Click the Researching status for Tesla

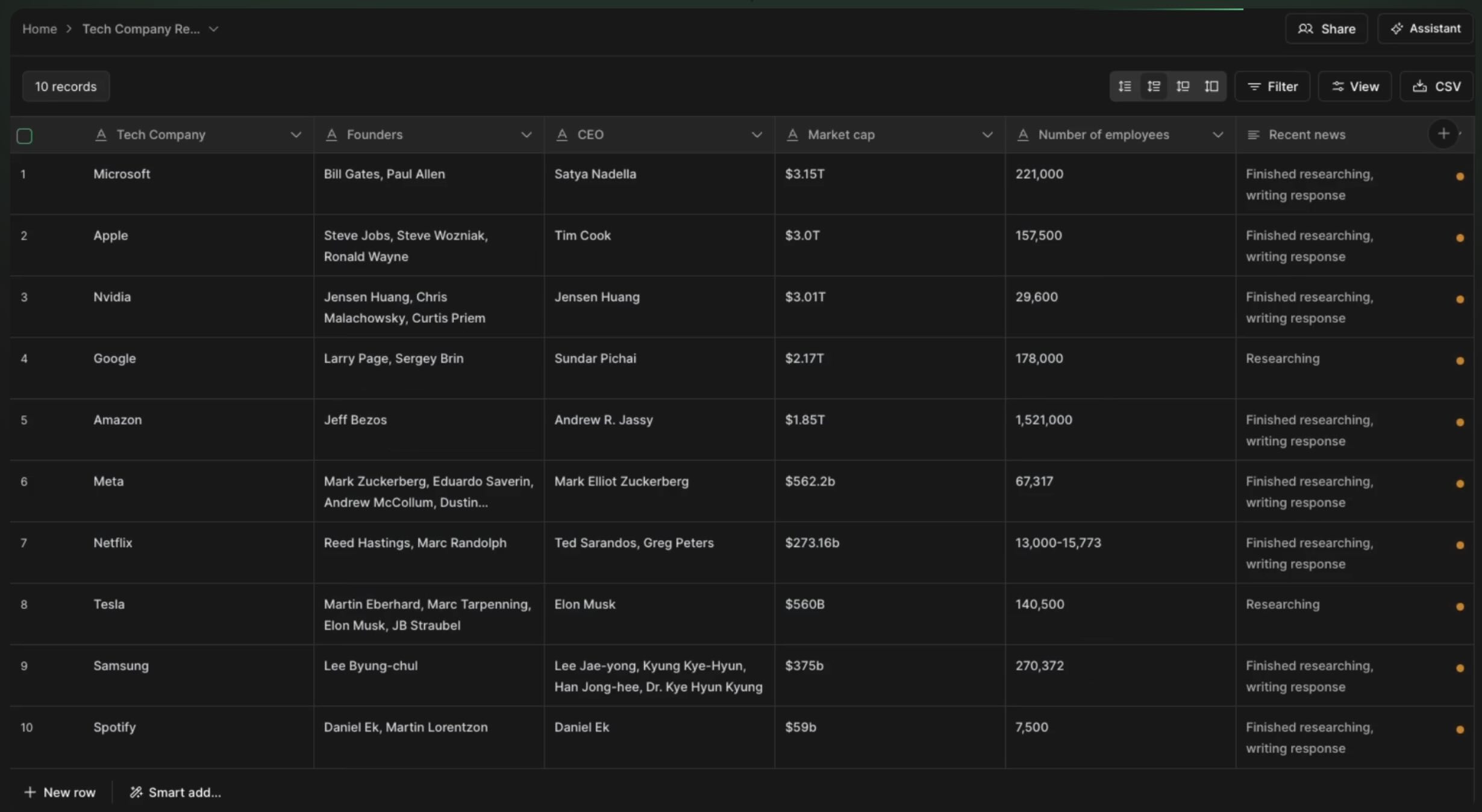tap(1283, 604)
